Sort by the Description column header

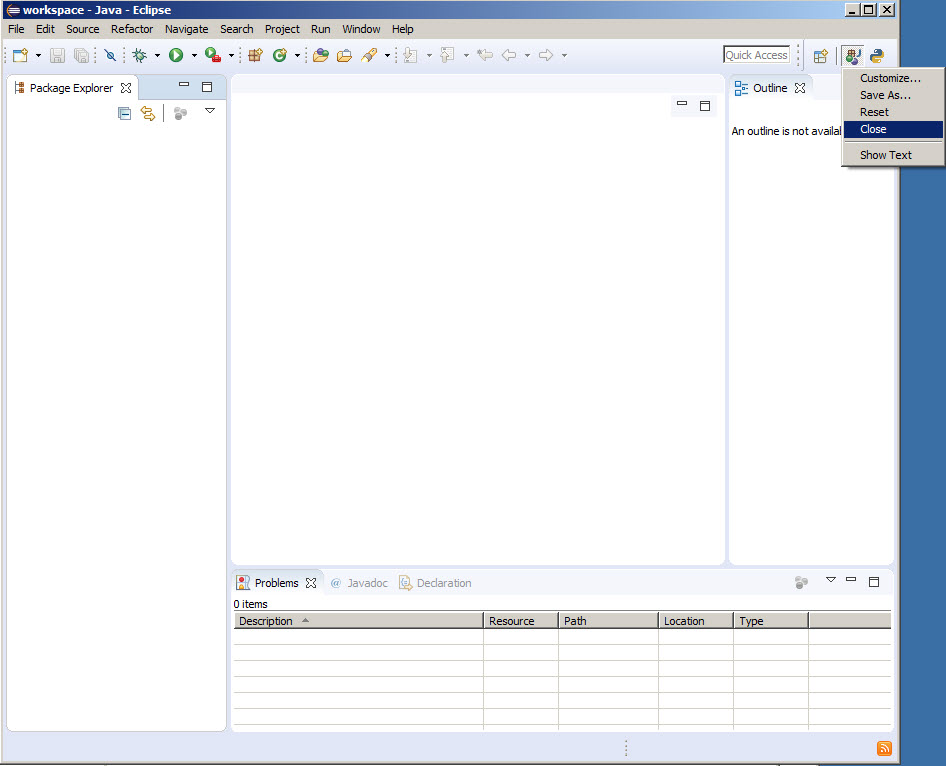pos(357,621)
